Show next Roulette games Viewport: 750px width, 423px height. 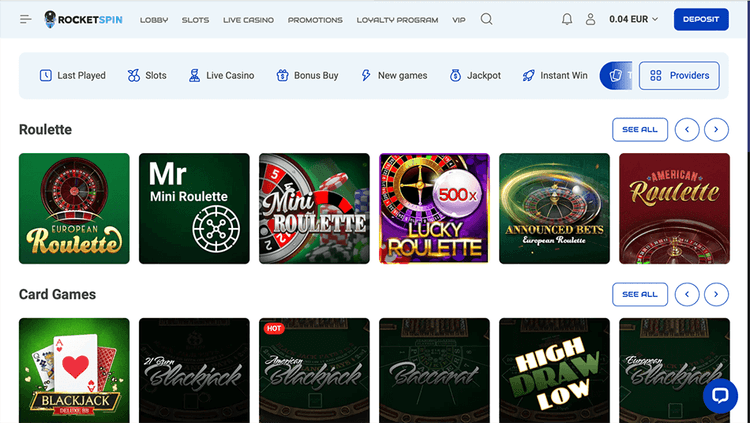716,130
